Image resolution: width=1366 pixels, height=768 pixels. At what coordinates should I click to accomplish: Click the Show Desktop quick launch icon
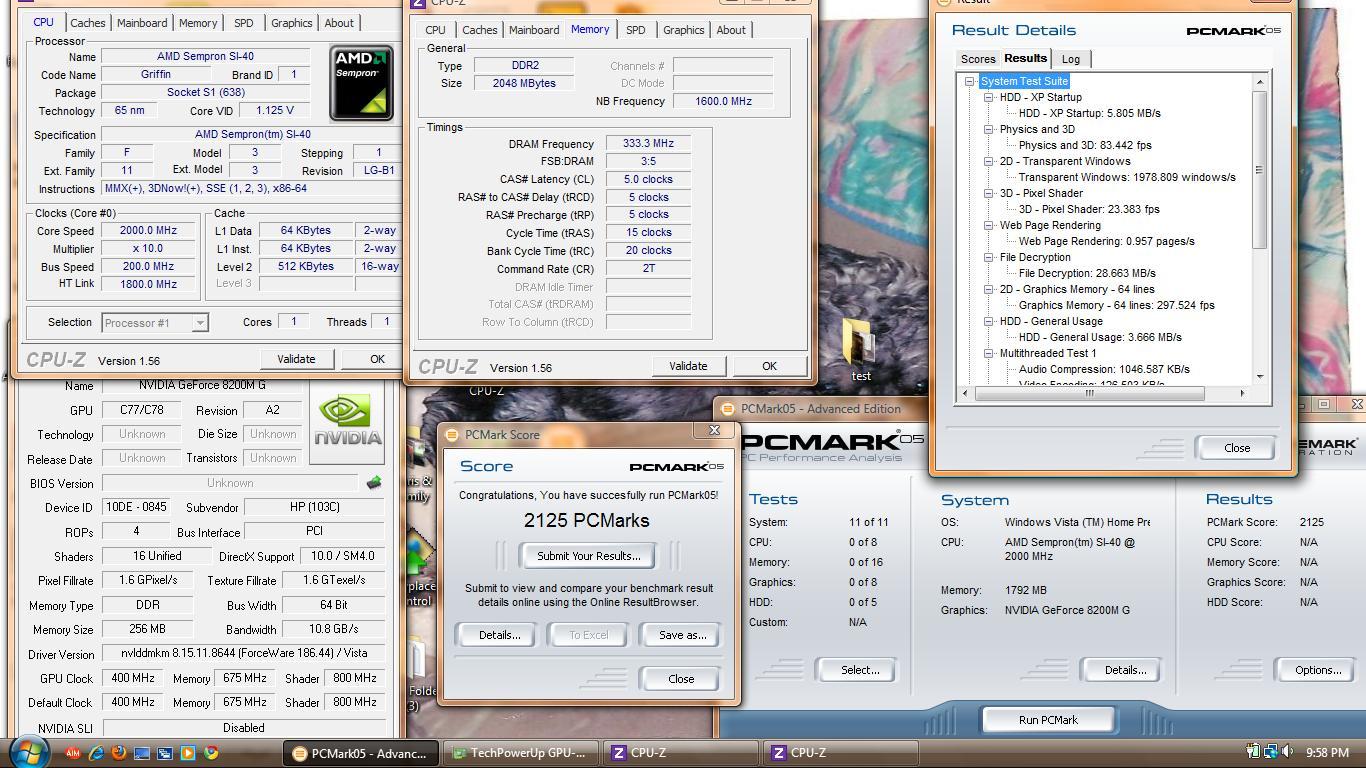[142, 753]
